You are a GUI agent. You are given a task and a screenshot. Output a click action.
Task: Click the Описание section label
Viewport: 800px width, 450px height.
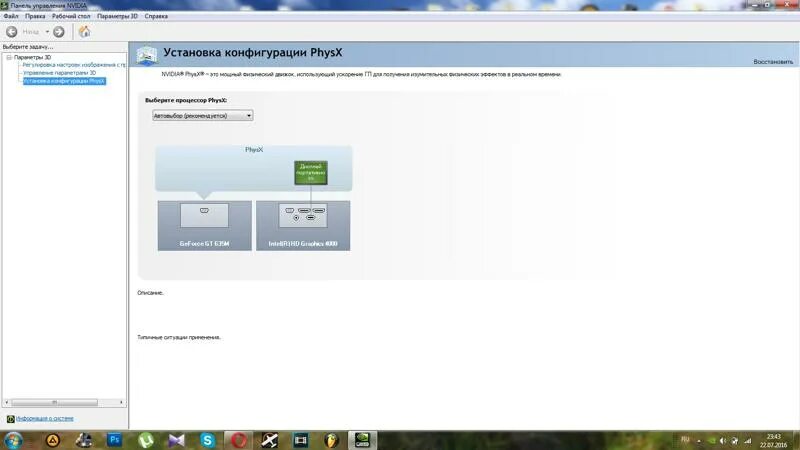[150, 293]
